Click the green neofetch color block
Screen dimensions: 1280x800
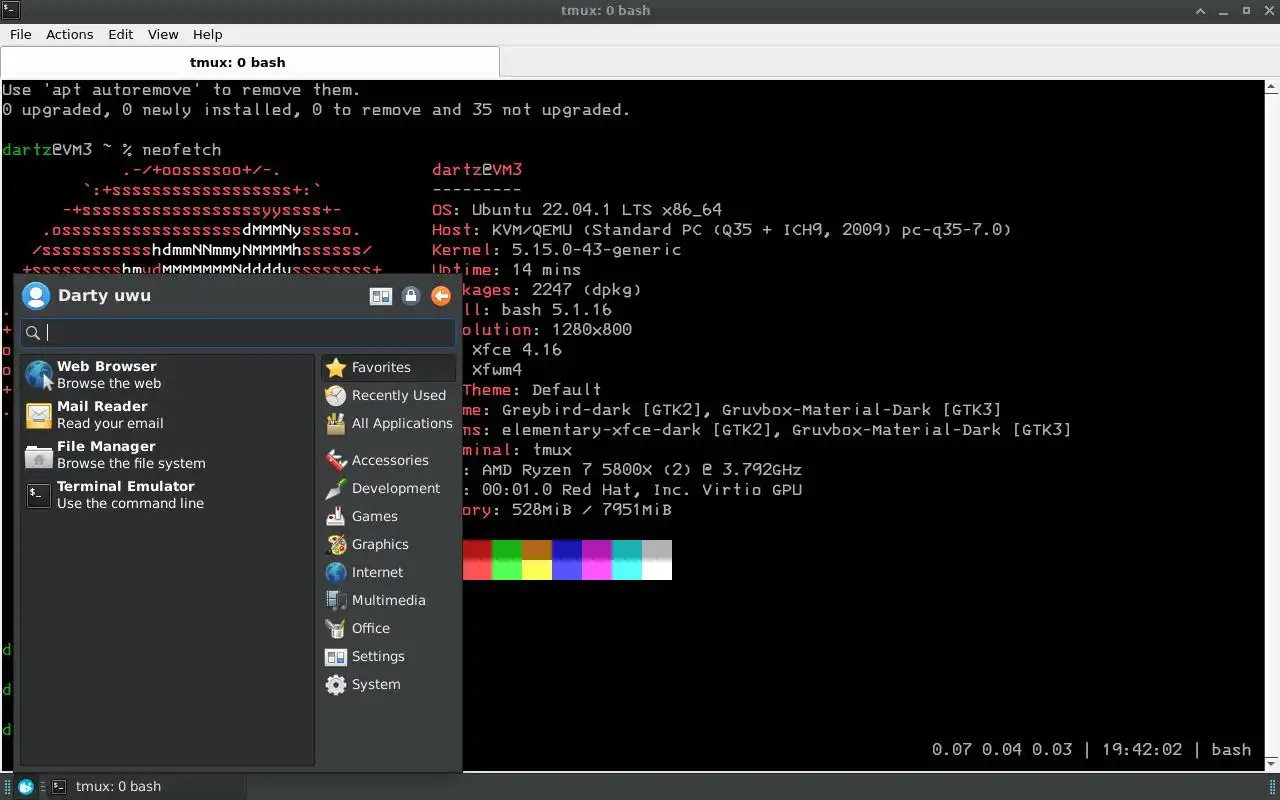(x=507, y=560)
